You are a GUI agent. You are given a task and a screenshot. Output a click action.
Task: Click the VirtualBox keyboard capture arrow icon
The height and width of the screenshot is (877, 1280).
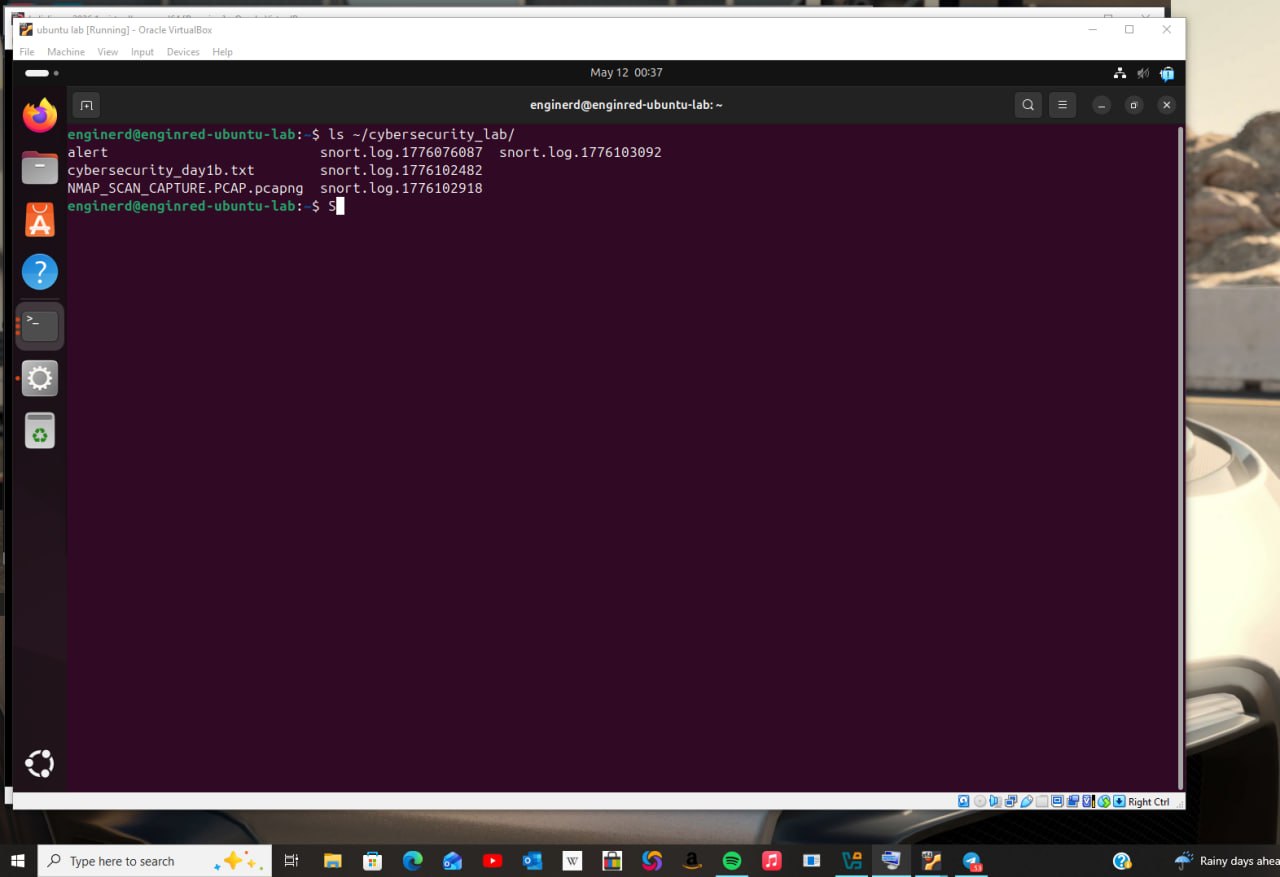(1119, 801)
